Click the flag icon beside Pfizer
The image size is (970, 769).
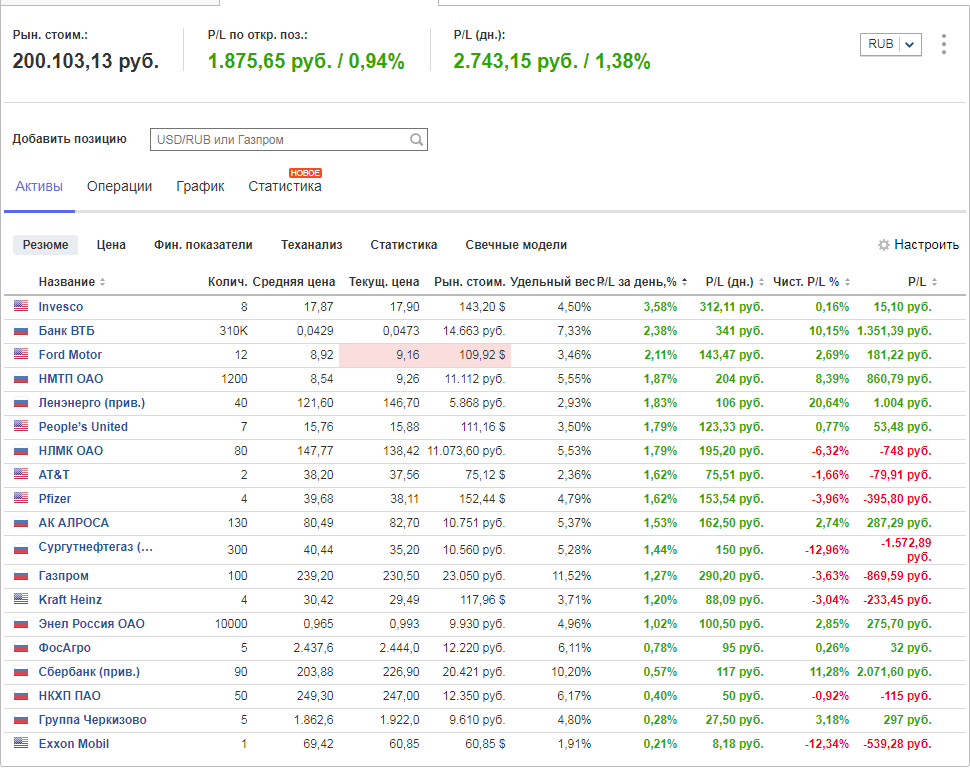[x=21, y=498]
